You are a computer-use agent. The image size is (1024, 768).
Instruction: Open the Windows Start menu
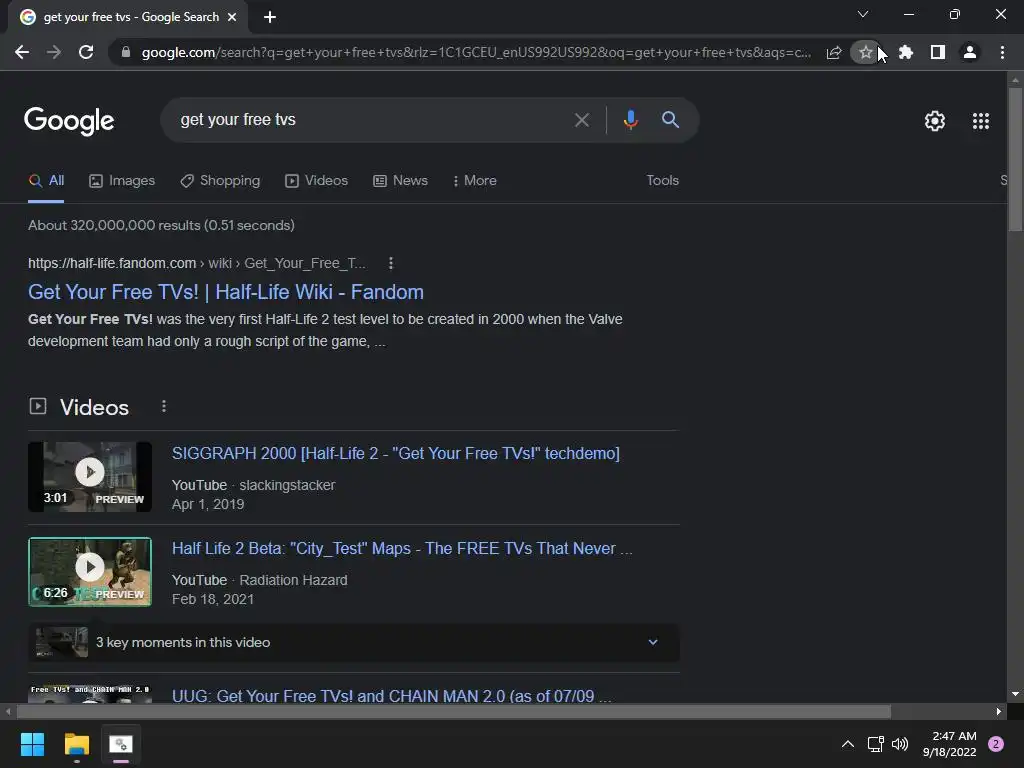coord(32,744)
